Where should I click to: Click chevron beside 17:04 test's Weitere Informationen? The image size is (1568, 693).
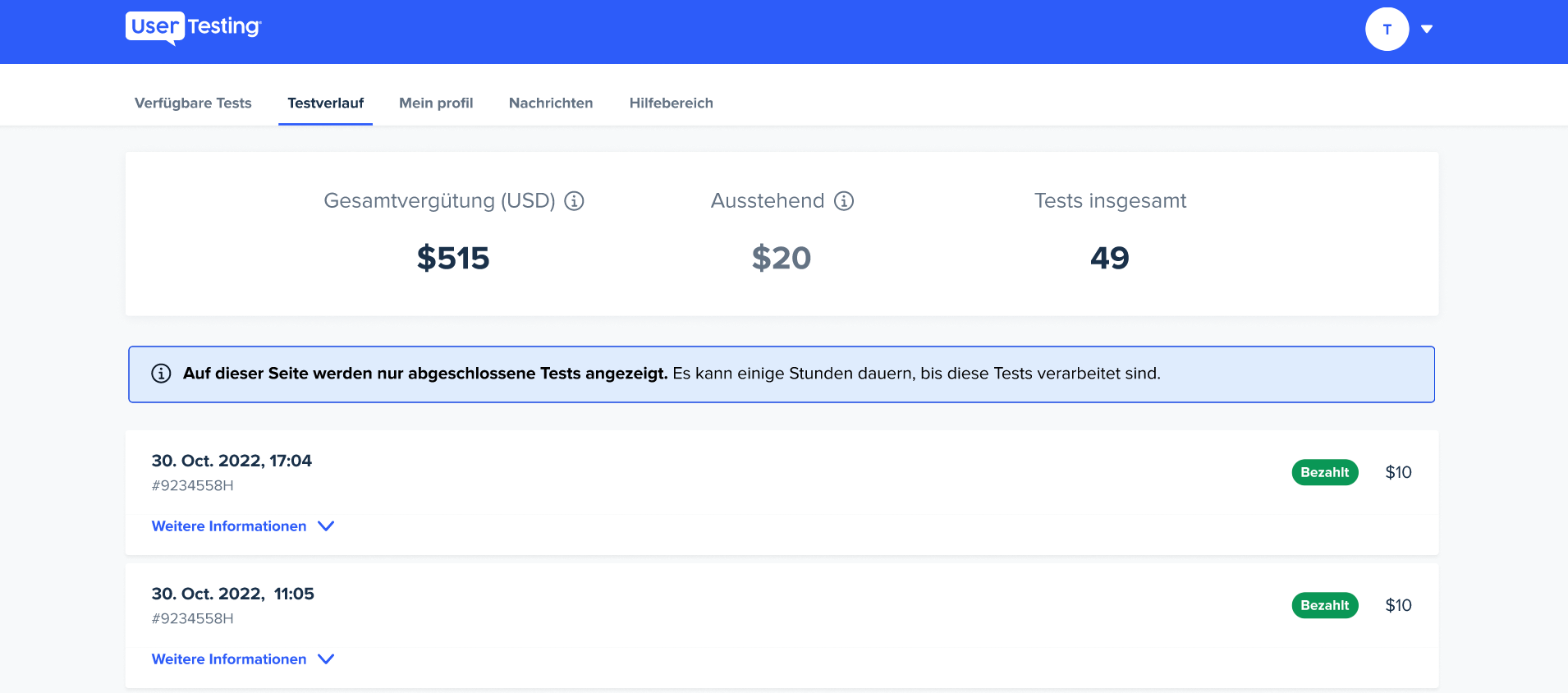point(326,526)
